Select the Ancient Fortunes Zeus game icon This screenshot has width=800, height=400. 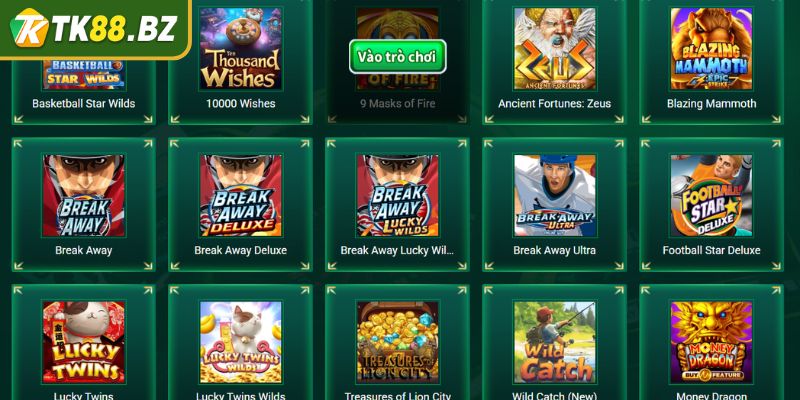pyautogui.click(x=555, y=48)
